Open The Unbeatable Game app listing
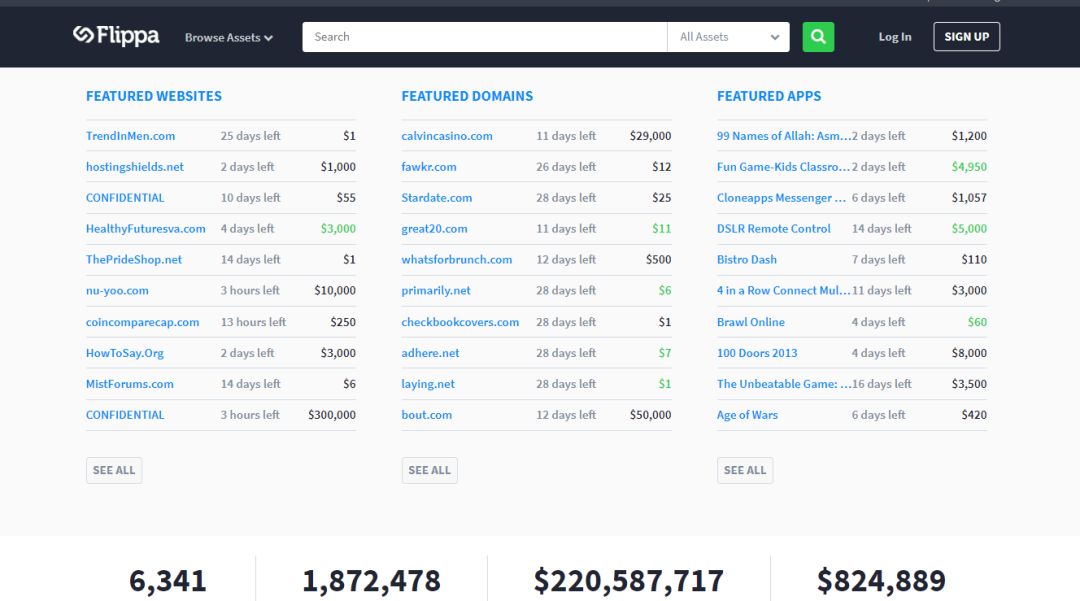Screen dimensions: 1080x601 [x=783, y=383]
